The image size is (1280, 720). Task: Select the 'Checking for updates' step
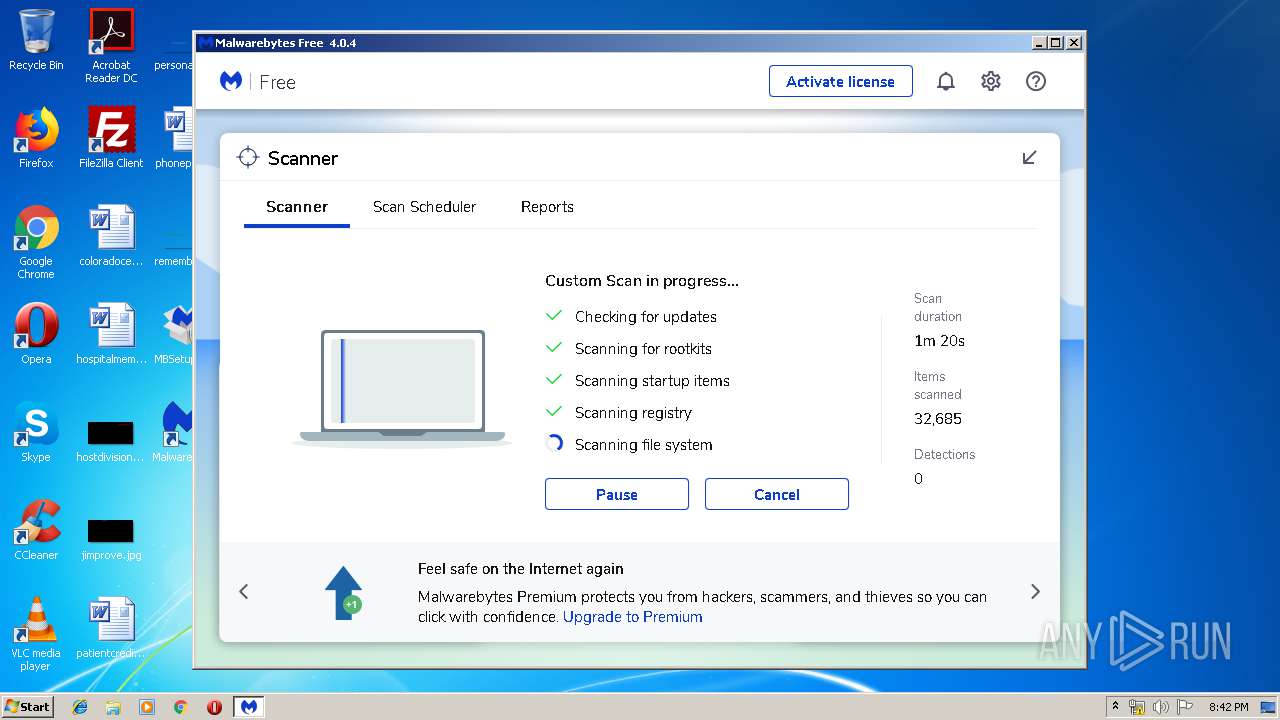click(646, 317)
